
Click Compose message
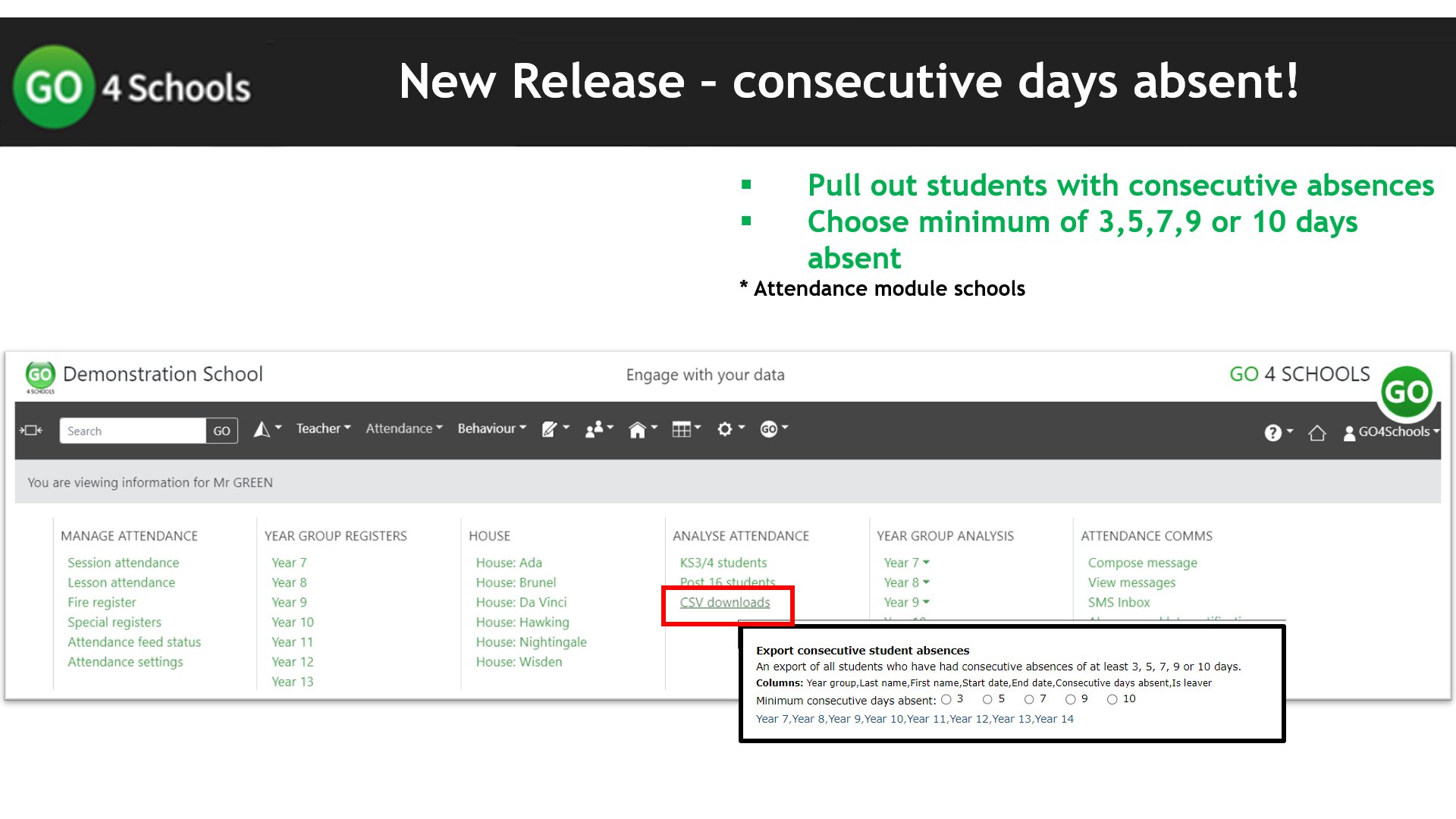point(1143,563)
